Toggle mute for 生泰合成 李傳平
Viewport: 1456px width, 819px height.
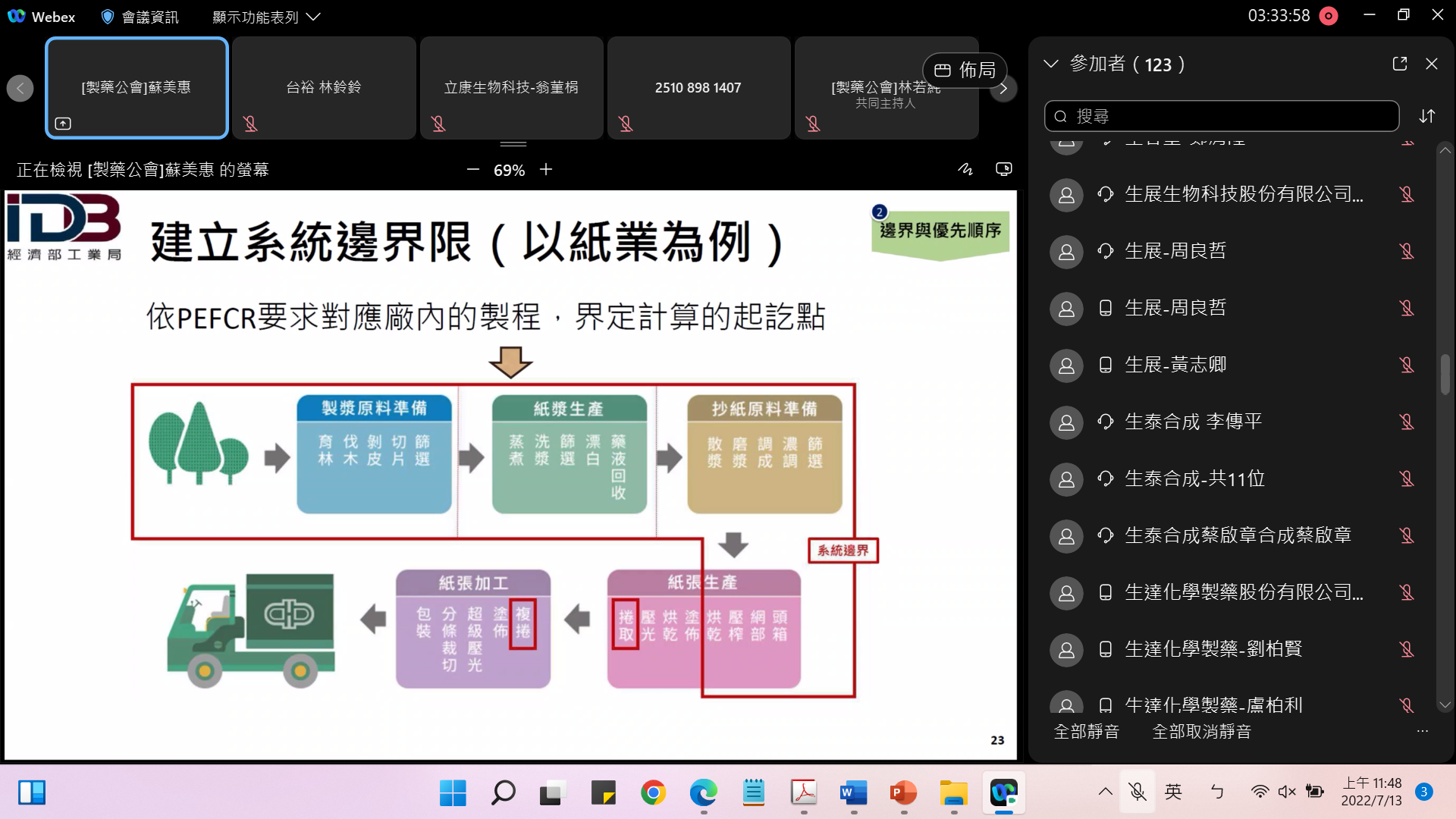pyautogui.click(x=1407, y=422)
